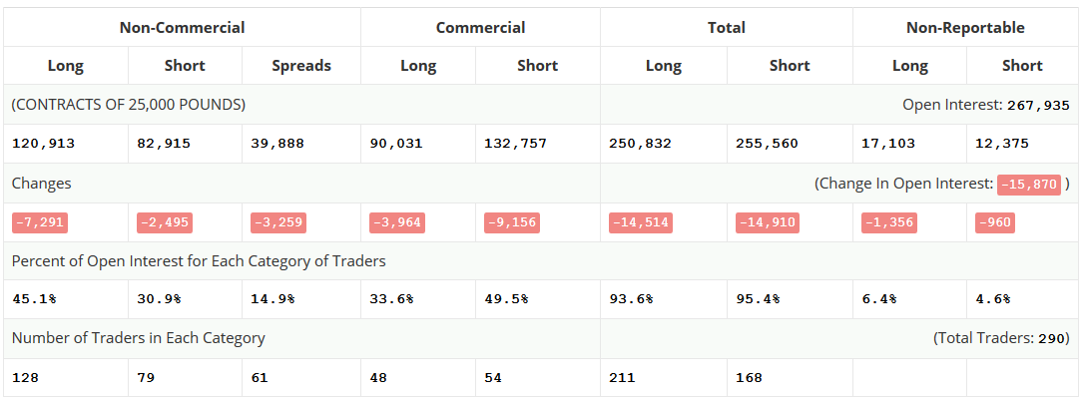Select the red -7,291 change badge
The width and height of the screenshot is (1083, 400).
[39, 222]
